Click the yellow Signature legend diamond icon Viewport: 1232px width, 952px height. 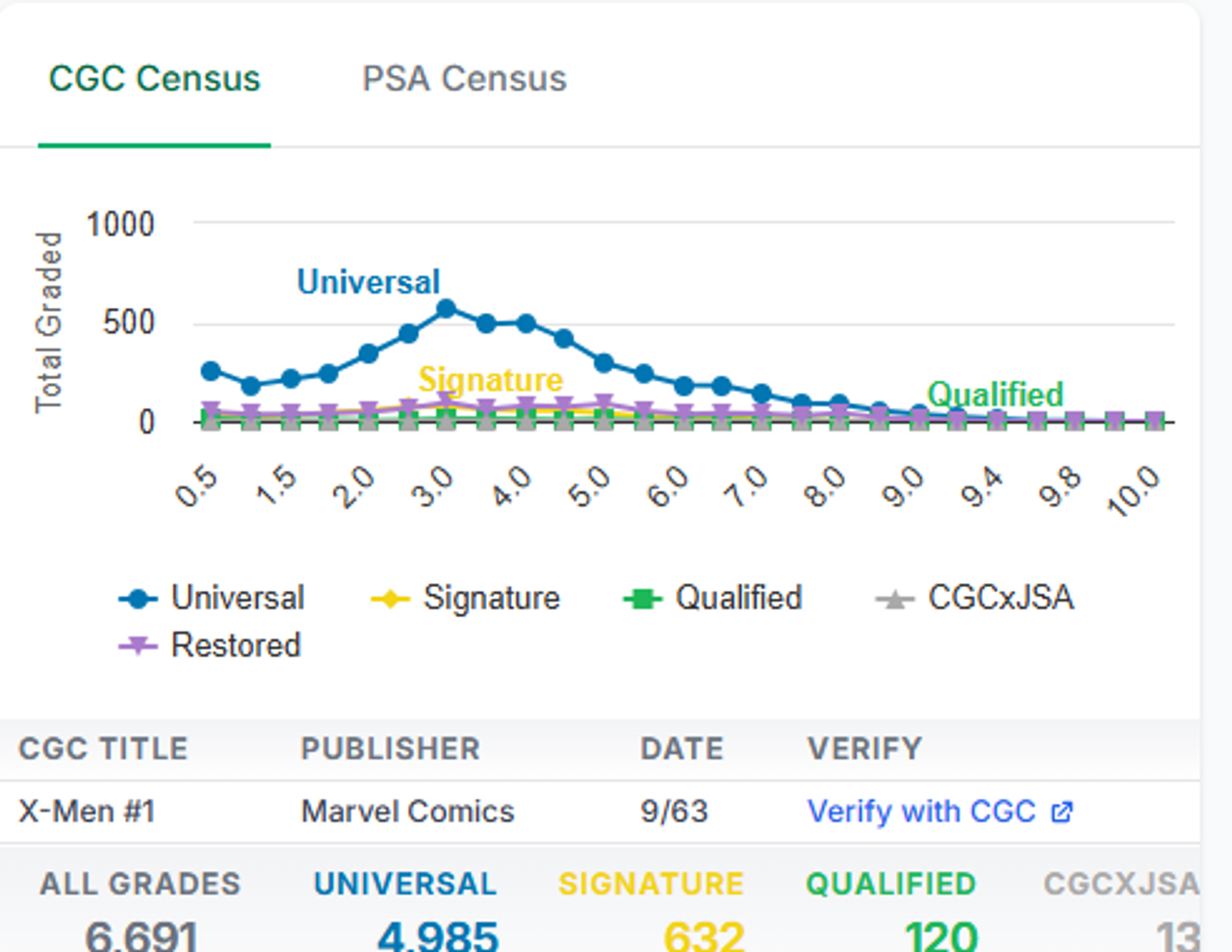click(x=390, y=599)
